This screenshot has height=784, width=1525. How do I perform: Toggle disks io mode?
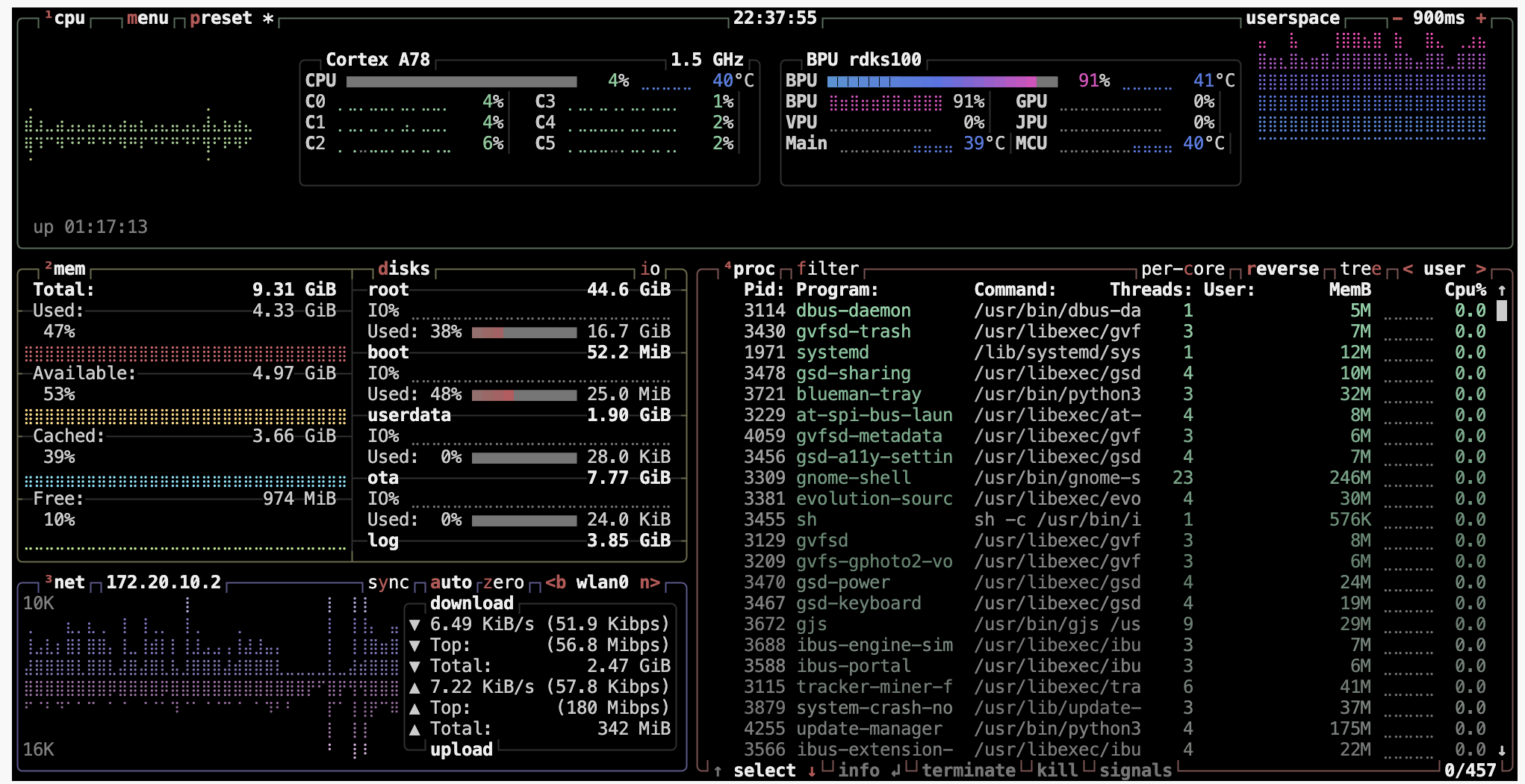650,269
